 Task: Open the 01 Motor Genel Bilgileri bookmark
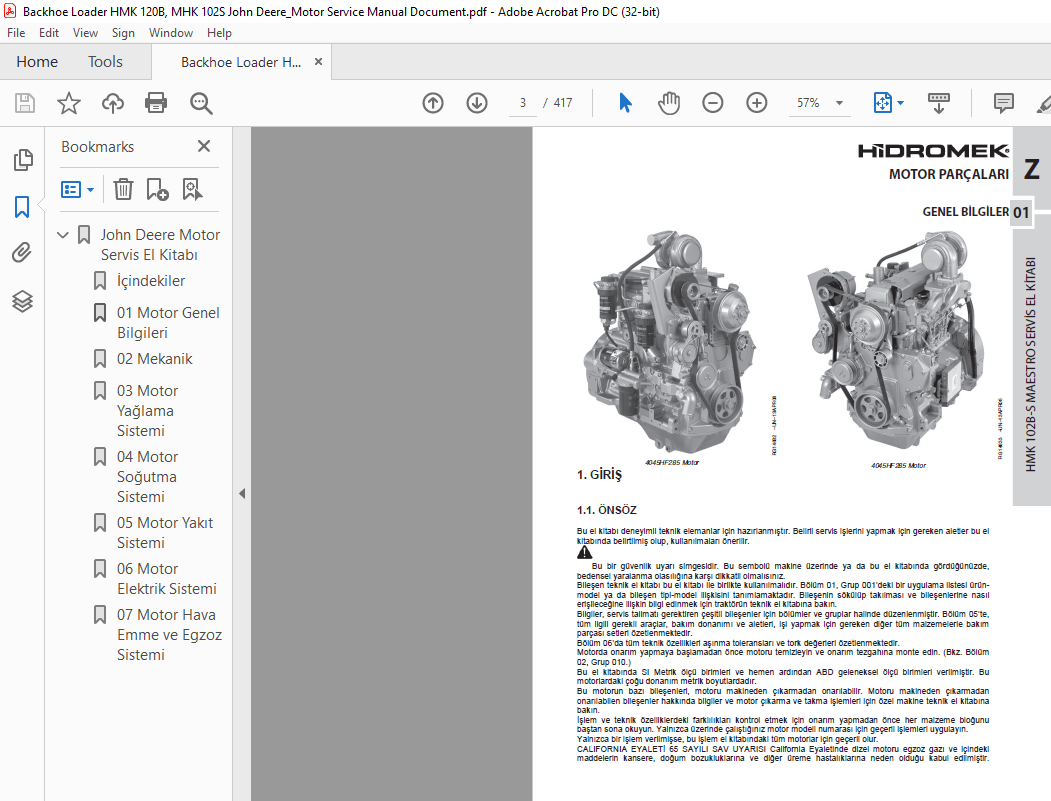point(168,322)
